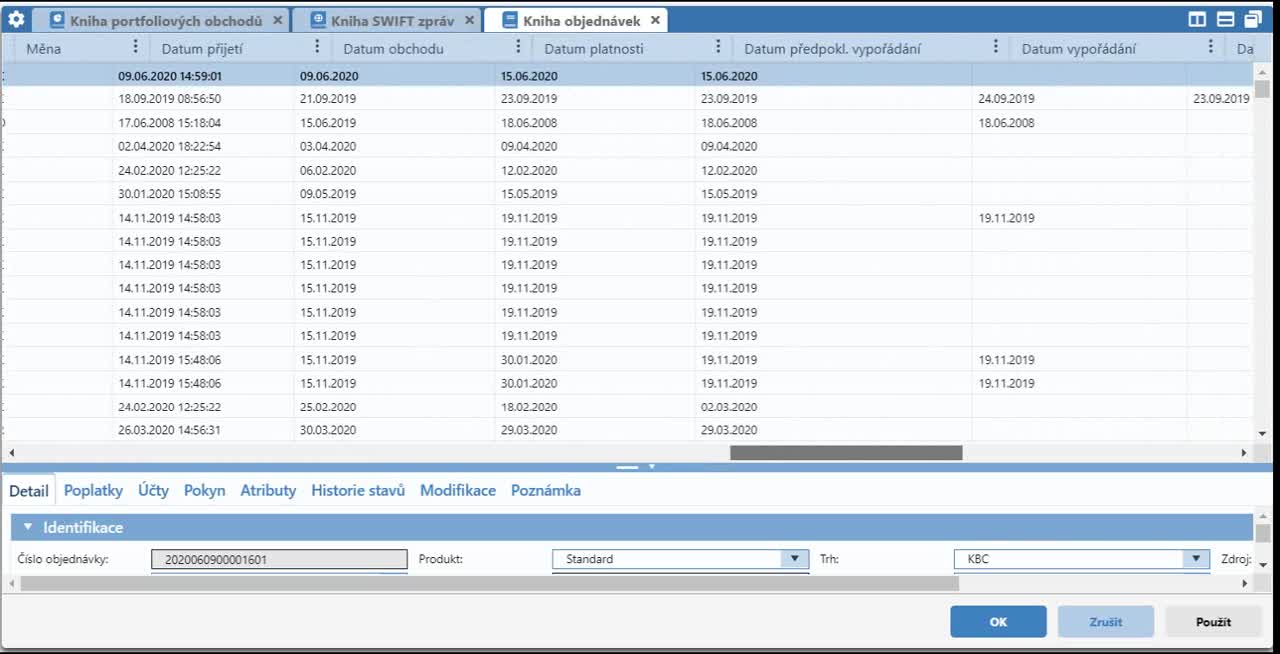Open the settings gear icon
The height and width of the screenshot is (654, 1280).
click(16, 20)
